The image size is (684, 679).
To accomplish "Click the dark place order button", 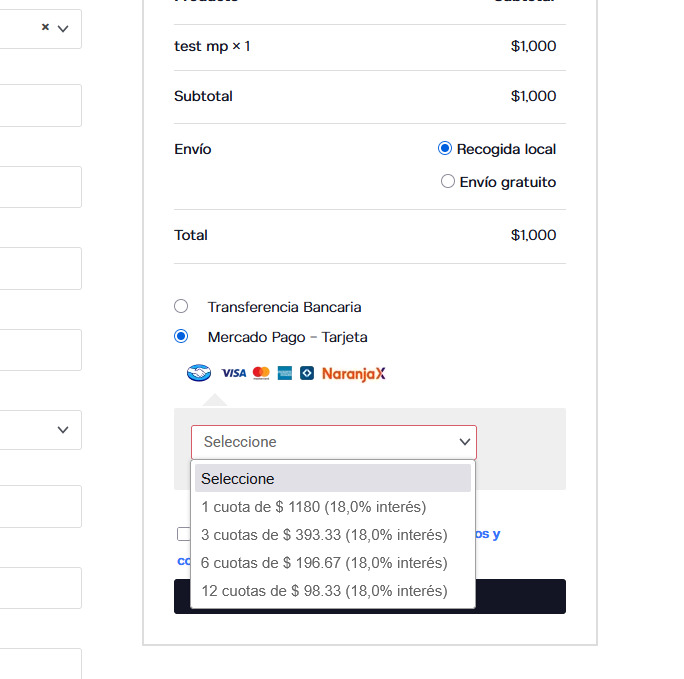I will coord(520,596).
